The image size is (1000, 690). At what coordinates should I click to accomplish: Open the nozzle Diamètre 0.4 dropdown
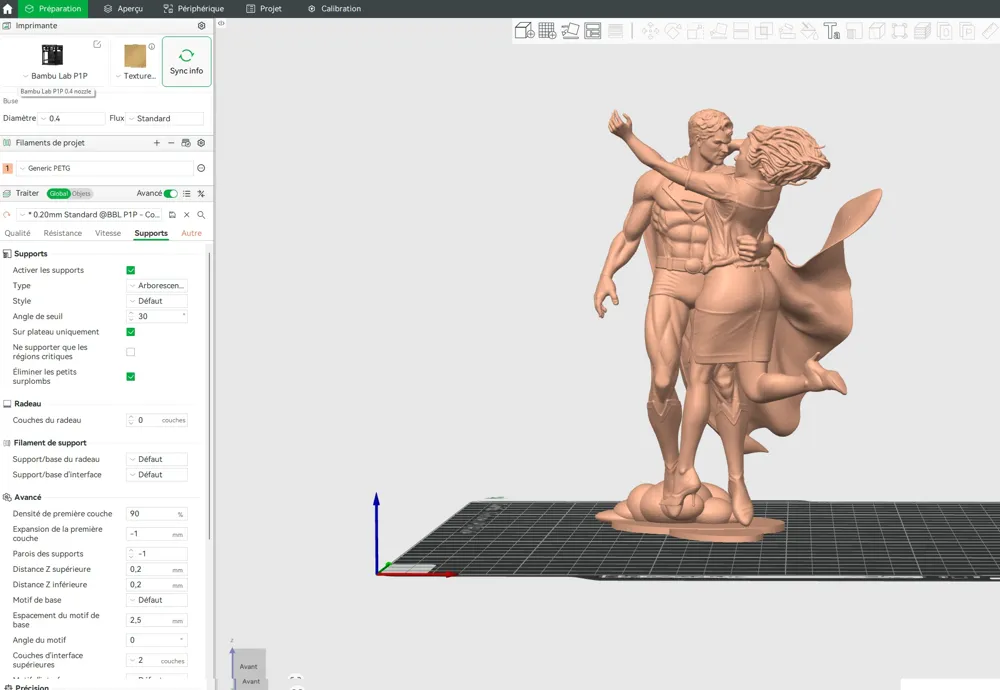click(71, 119)
